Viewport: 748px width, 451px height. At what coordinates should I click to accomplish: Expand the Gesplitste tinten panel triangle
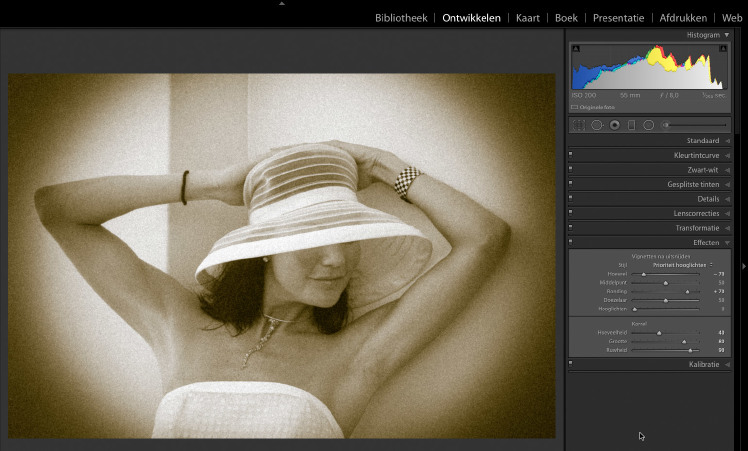pyautogui.click(x=727, y=185)
